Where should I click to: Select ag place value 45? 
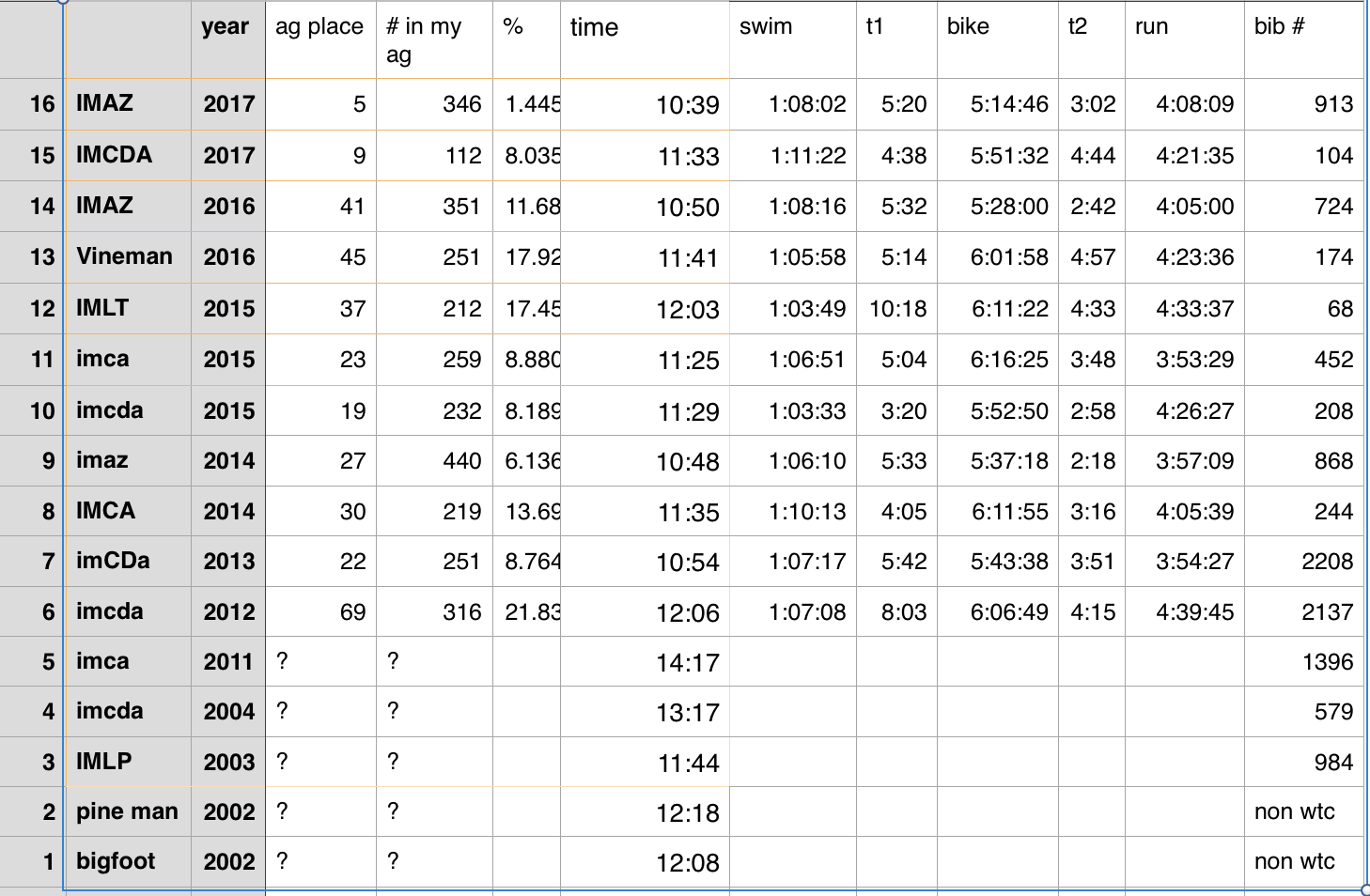click(x=320, y=257)
